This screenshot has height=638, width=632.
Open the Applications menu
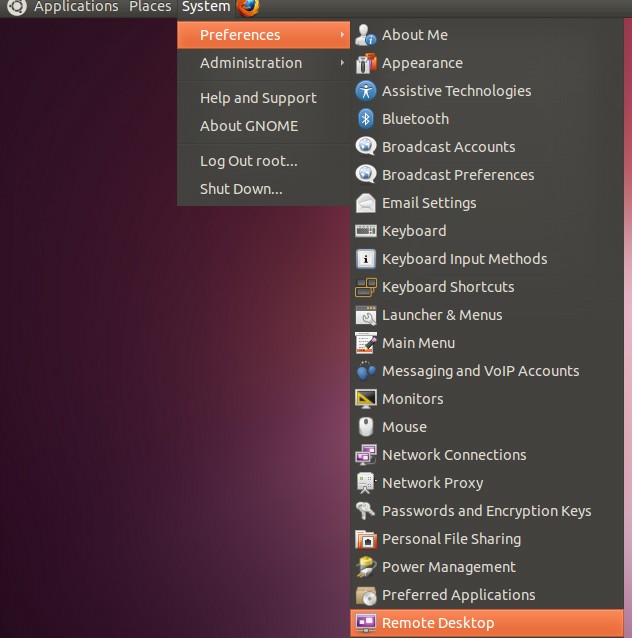point(76,7)
